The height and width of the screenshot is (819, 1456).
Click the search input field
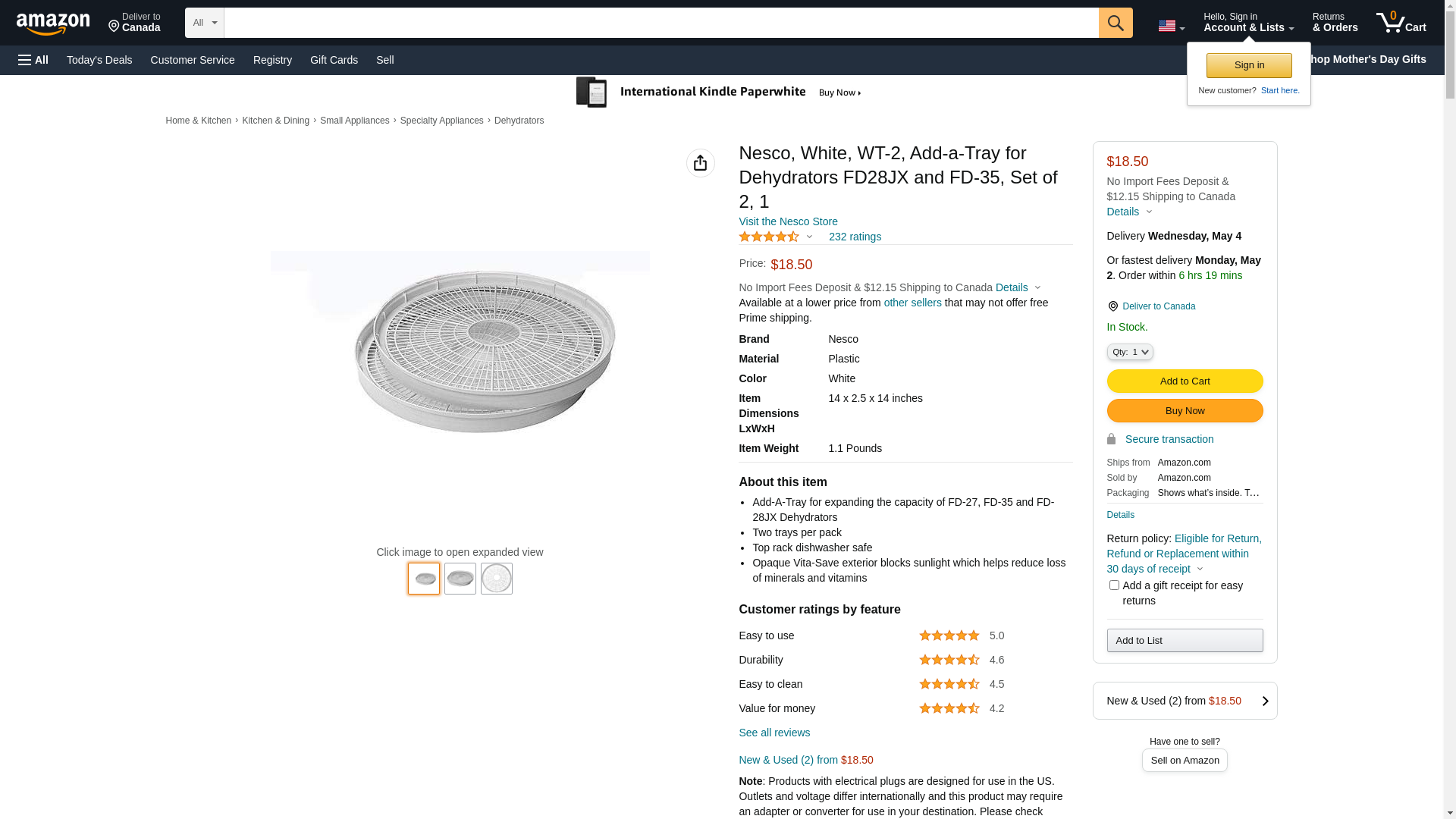[660, 23]
